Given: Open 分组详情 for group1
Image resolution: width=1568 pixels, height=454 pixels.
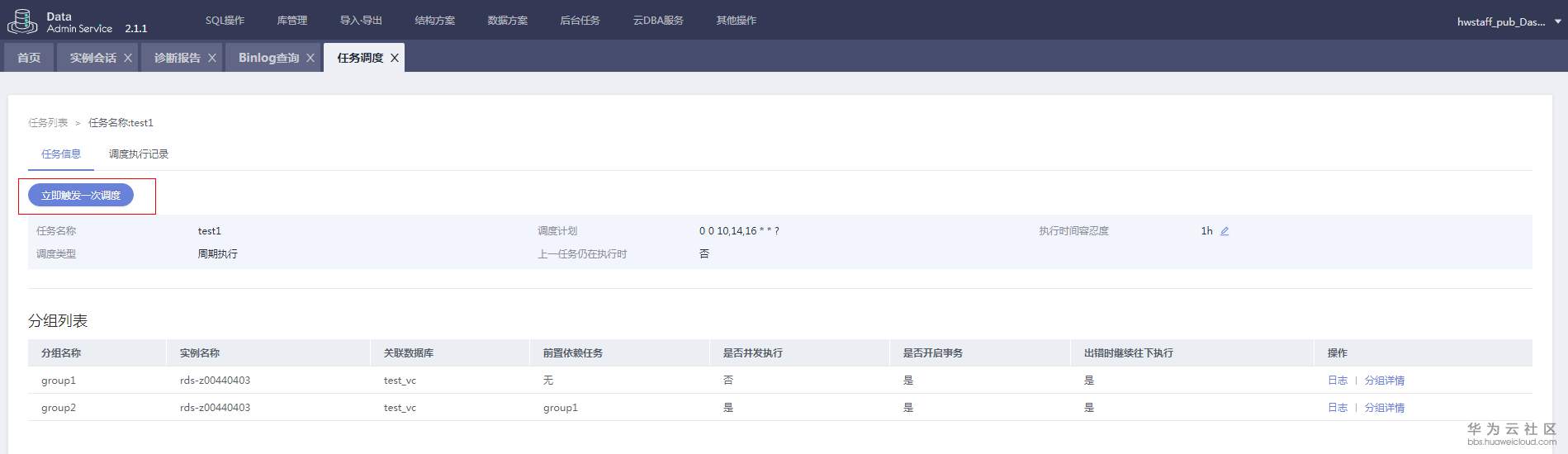Looking at the screenshot, I should (1384, 381).
